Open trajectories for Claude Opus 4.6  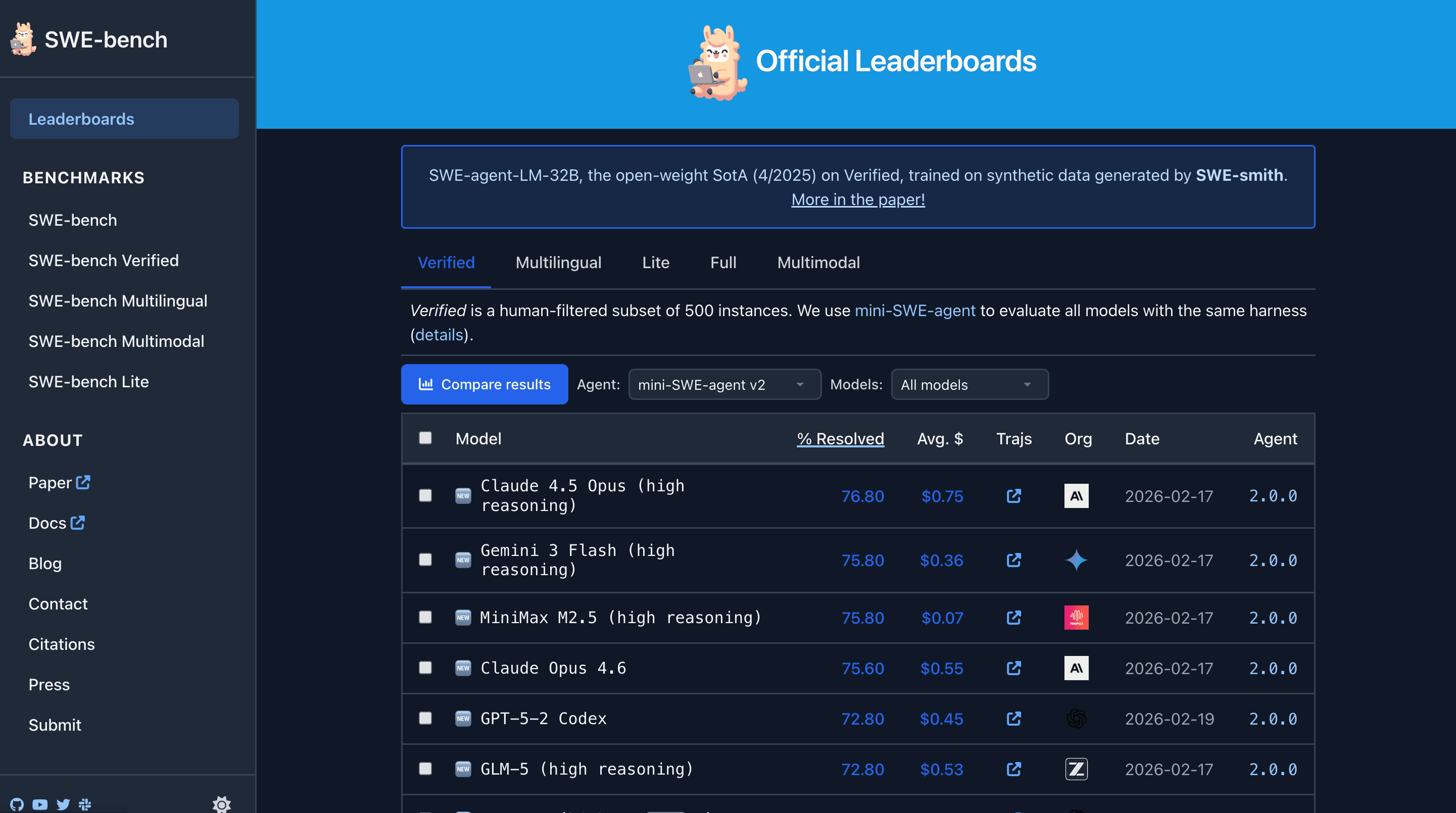coord(1014,669)
